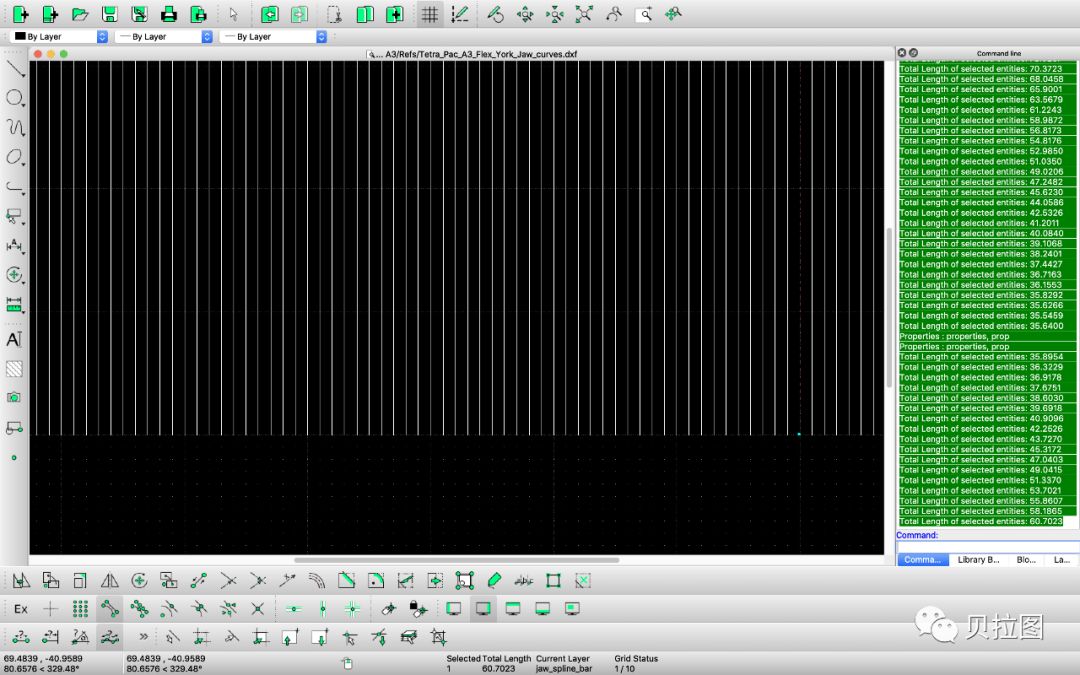Select the Circle drawing tool

14,98
